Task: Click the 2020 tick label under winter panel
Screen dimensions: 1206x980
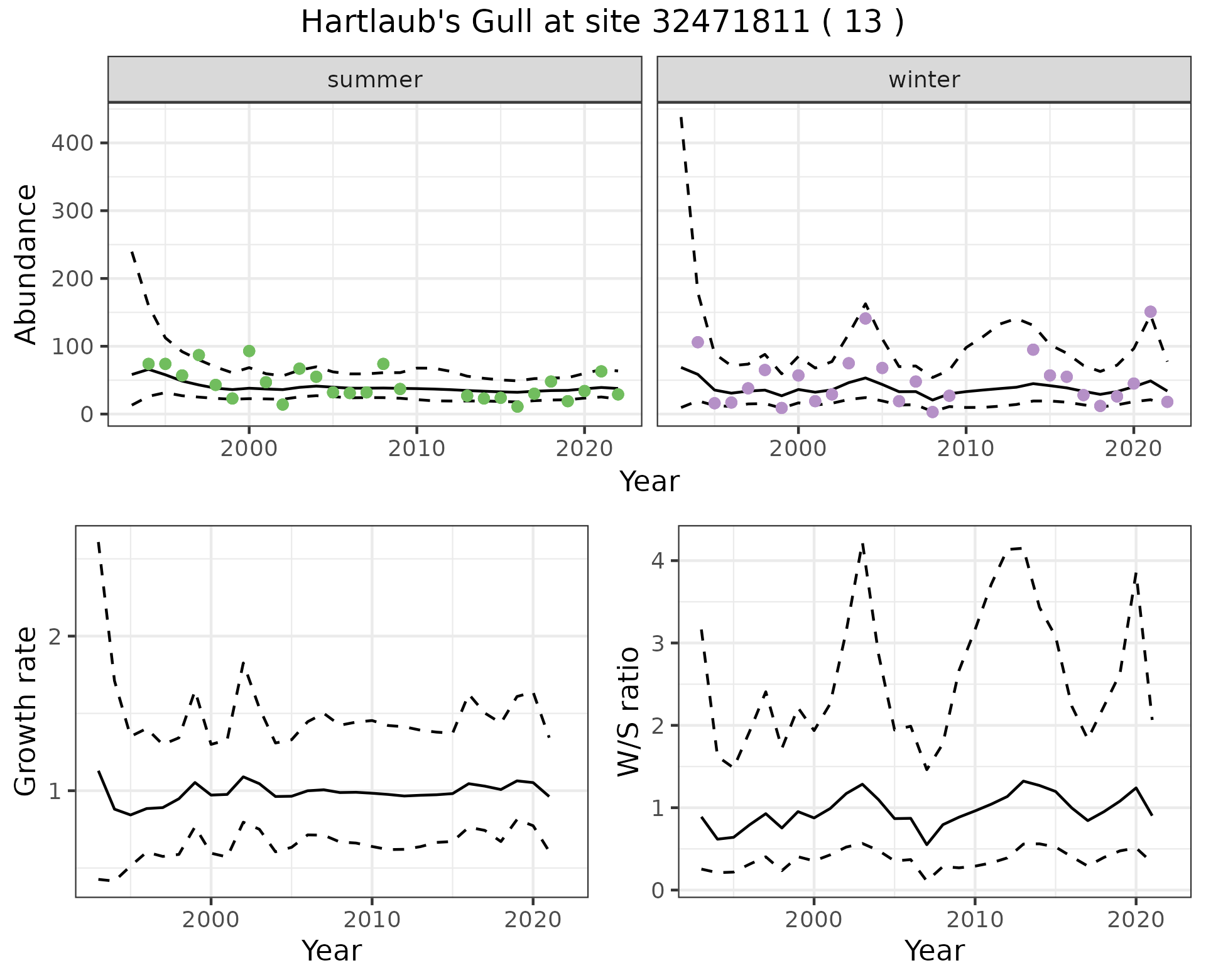Action: tap(1133, 449)
